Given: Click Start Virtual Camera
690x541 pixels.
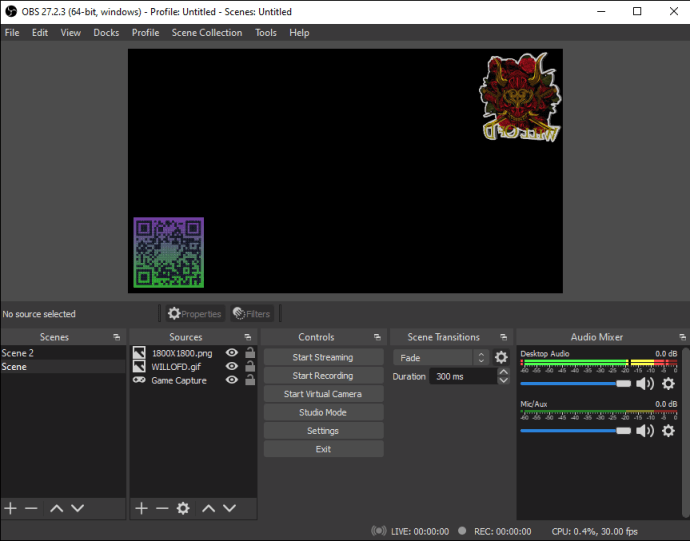Looking at the screenshot, I should coord(323,394).
